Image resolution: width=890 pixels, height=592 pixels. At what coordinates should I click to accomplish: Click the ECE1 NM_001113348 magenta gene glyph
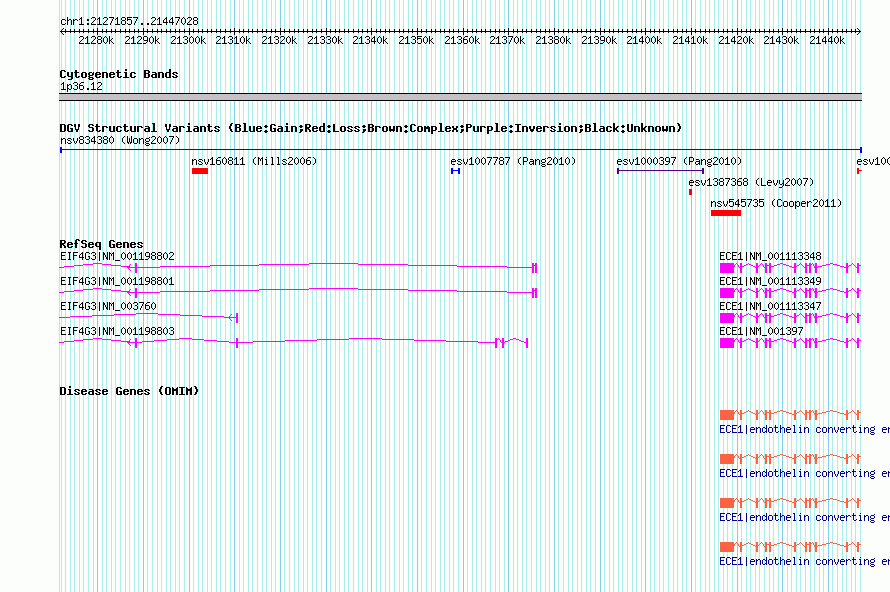[790, 267]
